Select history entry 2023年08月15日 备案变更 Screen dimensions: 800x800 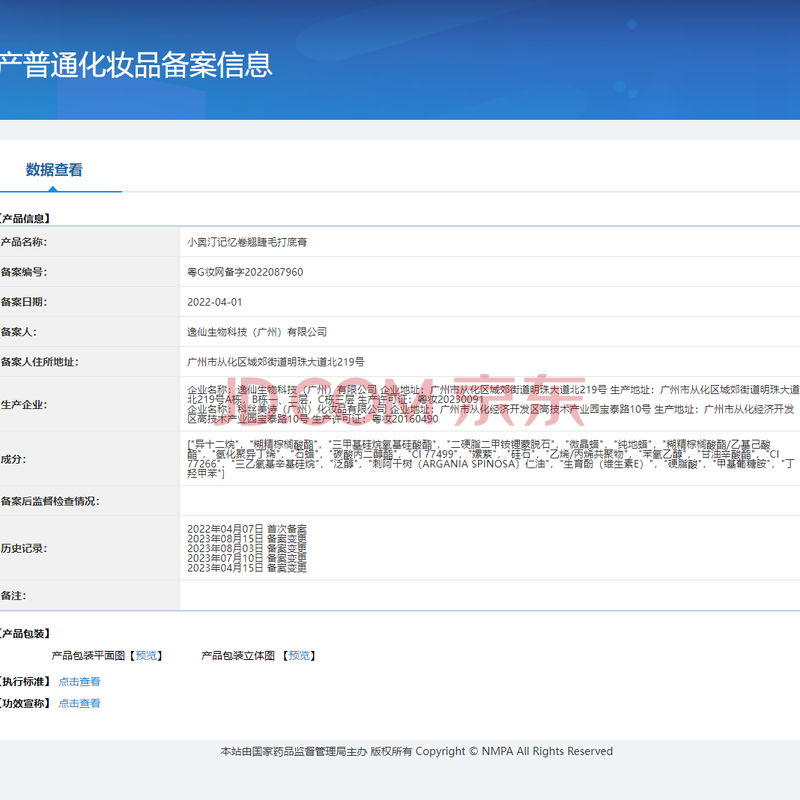point(247,539)
